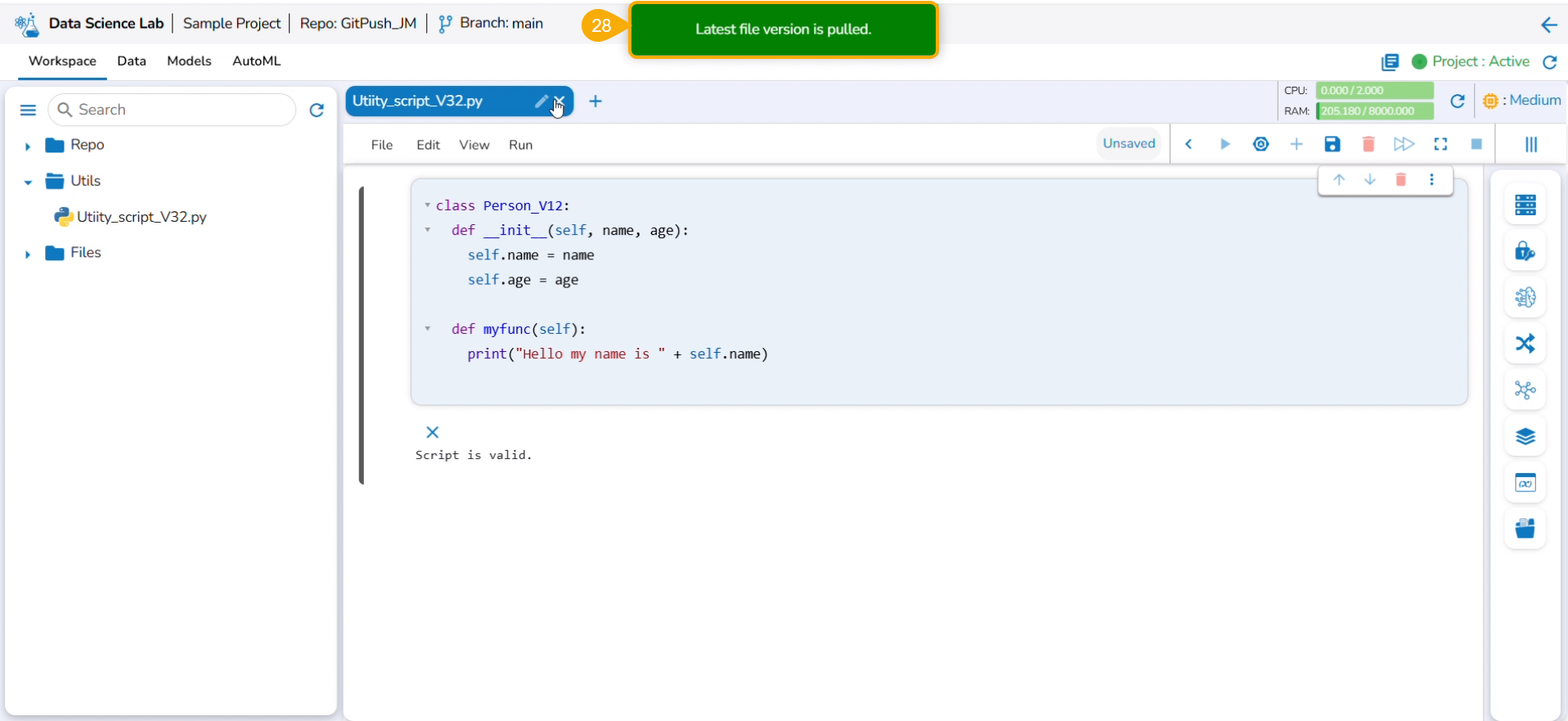The height and width of the screenshot is (721, 1568).
Task: Click the Stop execution square icon
Action: [1476, 145]
